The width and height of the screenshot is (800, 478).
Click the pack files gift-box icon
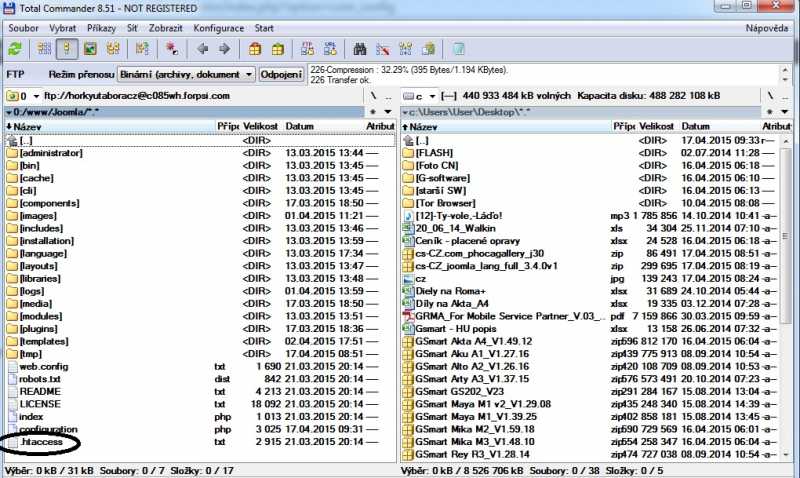(254, 48)
